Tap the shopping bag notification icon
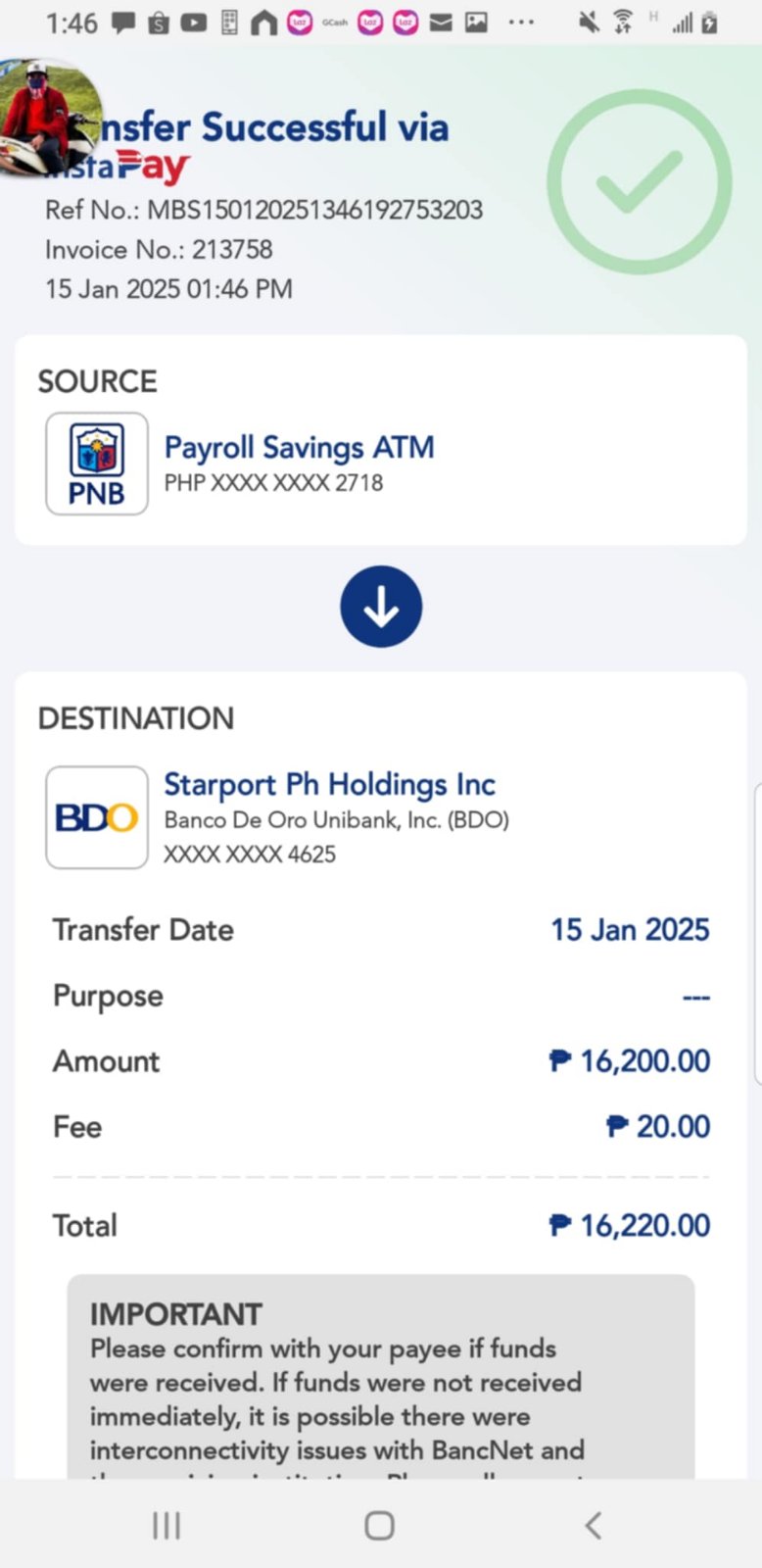This screenshot has height=1568, width=762. coord(159,22)
